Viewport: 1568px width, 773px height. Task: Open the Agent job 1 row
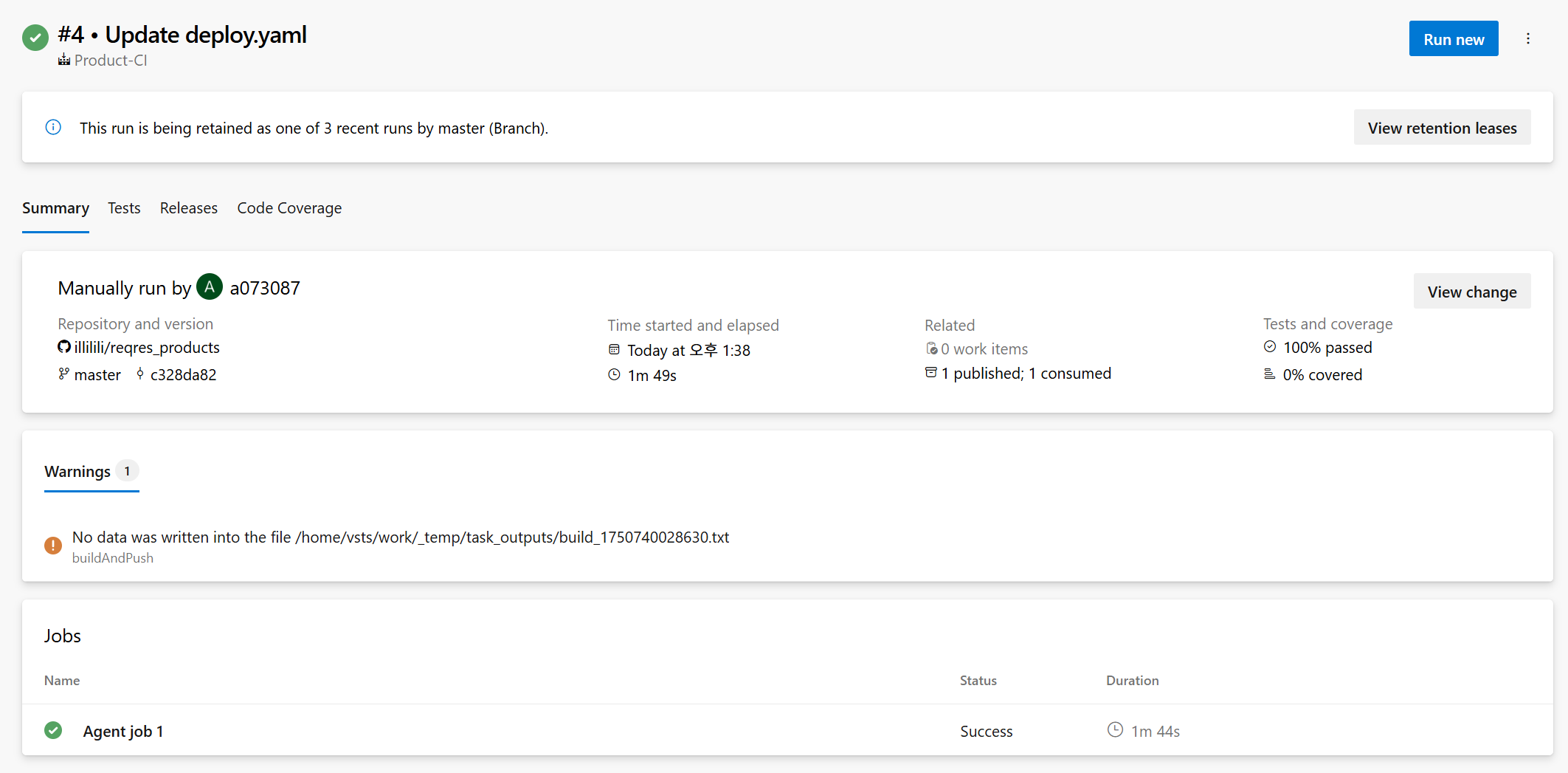point(123,732)
